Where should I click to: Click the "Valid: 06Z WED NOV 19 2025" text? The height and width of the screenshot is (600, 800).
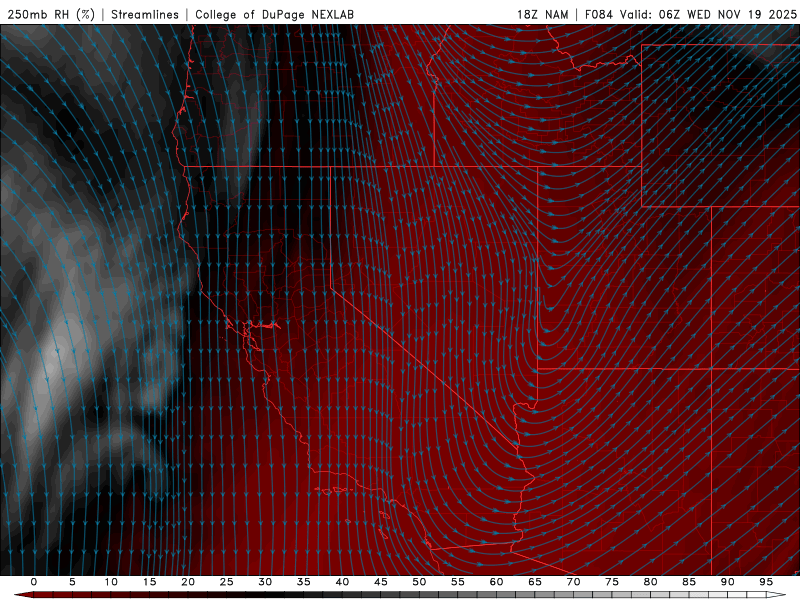tap(708, 14)
